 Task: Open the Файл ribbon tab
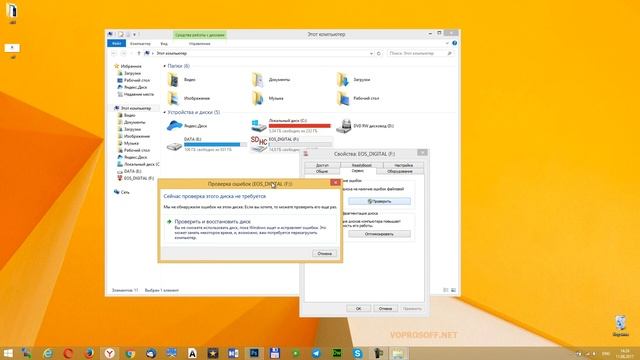[116, 43]
